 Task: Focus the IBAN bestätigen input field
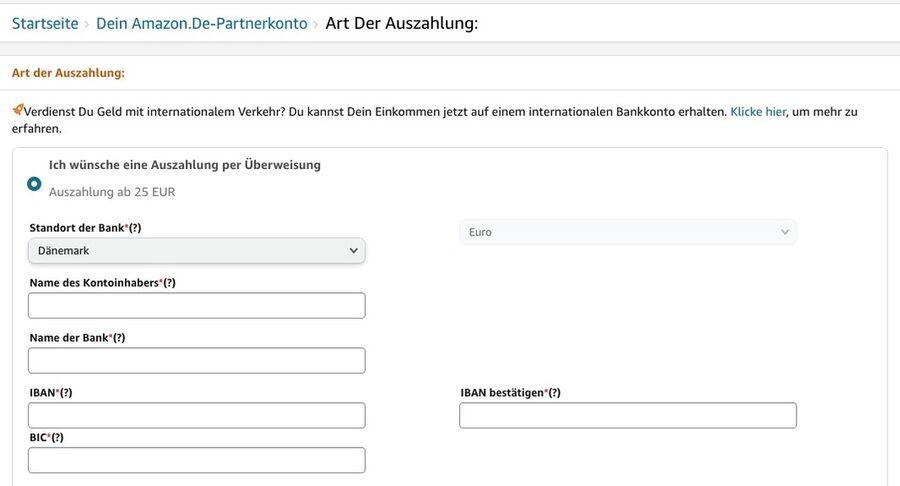click(x=628, y=416)
